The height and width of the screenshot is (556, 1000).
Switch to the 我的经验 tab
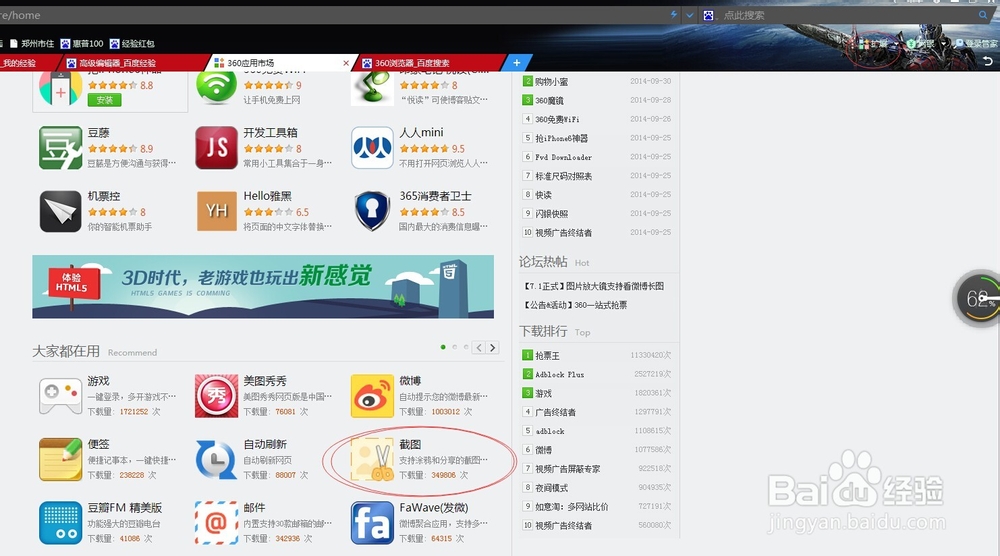coord(29,62)
